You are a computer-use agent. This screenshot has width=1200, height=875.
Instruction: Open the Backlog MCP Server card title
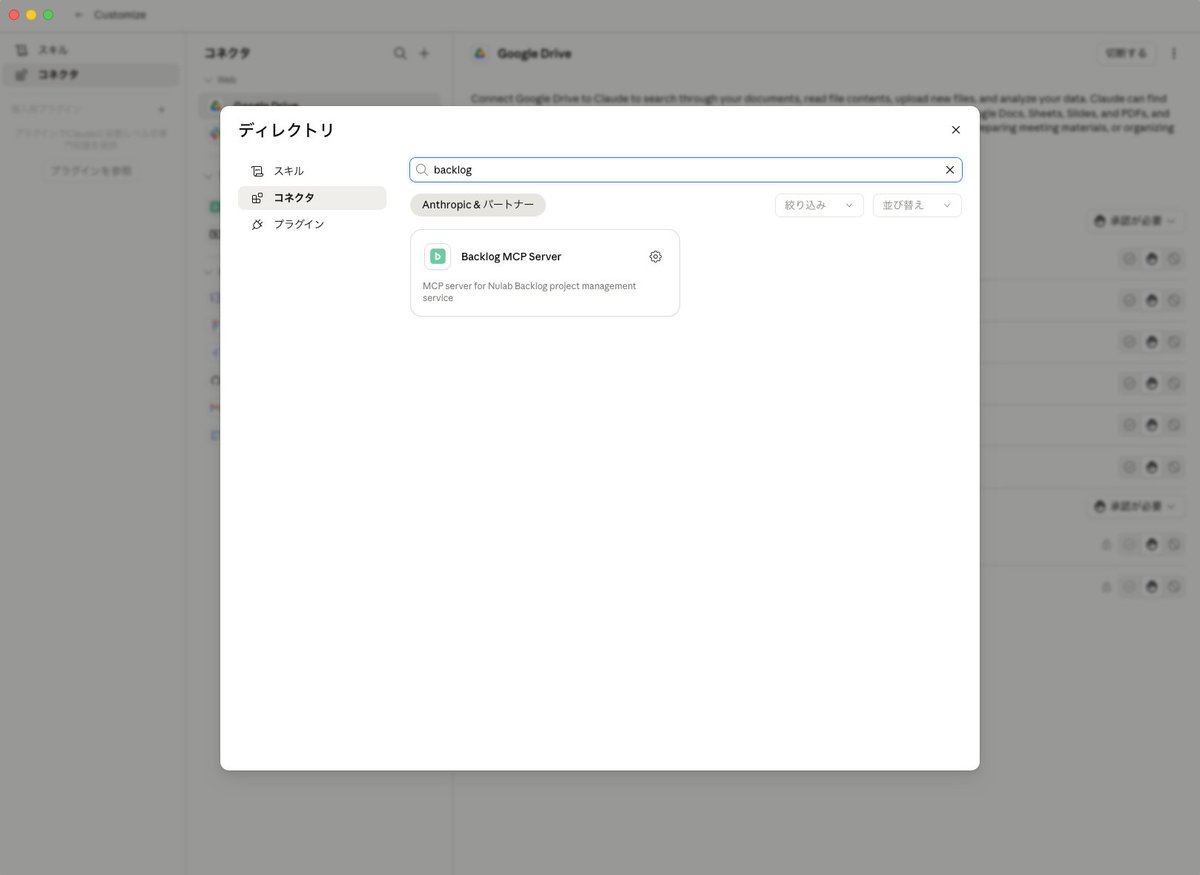[511, 257]
